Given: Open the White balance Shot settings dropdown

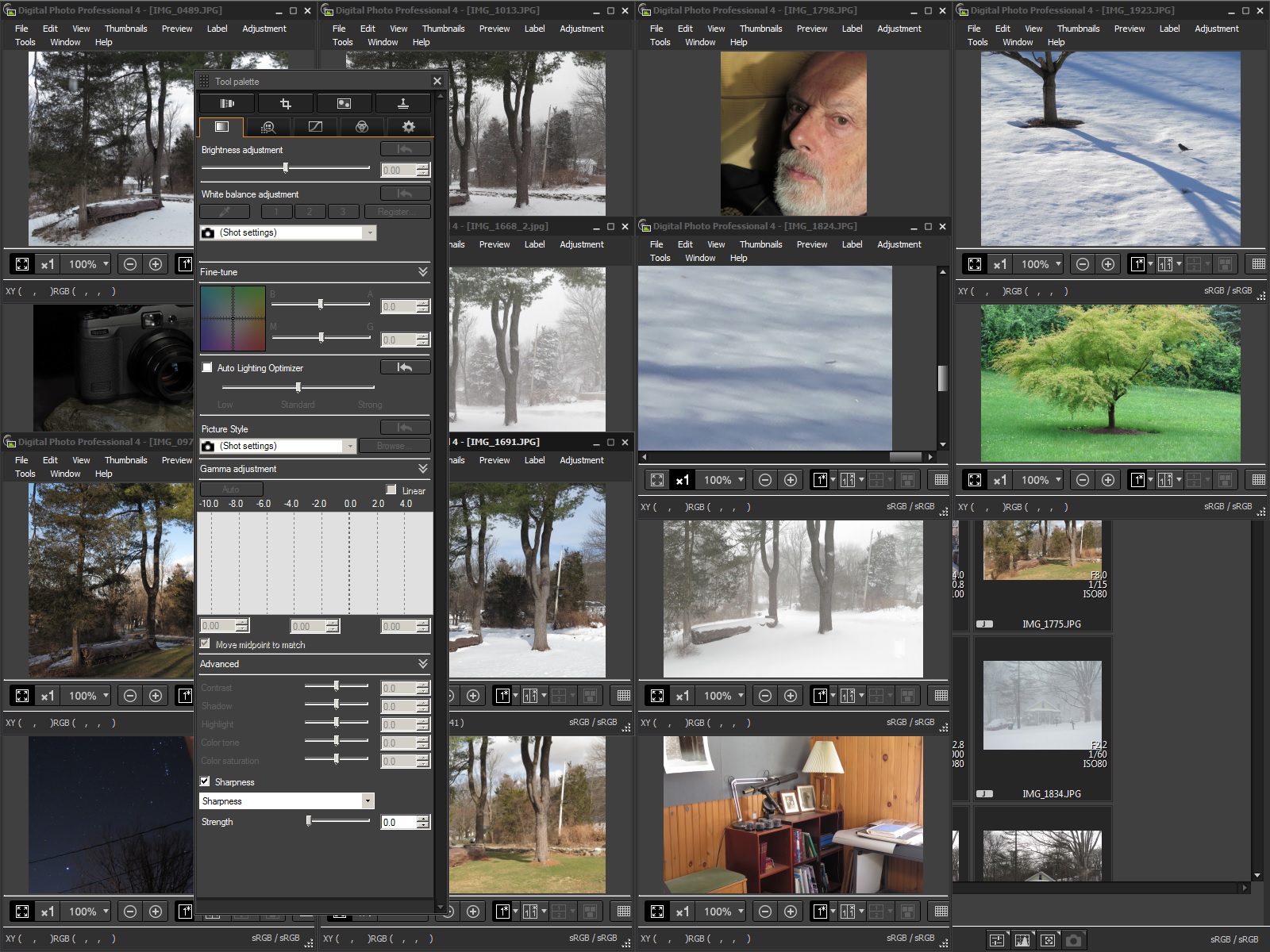Looking at the screenshot, I should pos(369,232).
